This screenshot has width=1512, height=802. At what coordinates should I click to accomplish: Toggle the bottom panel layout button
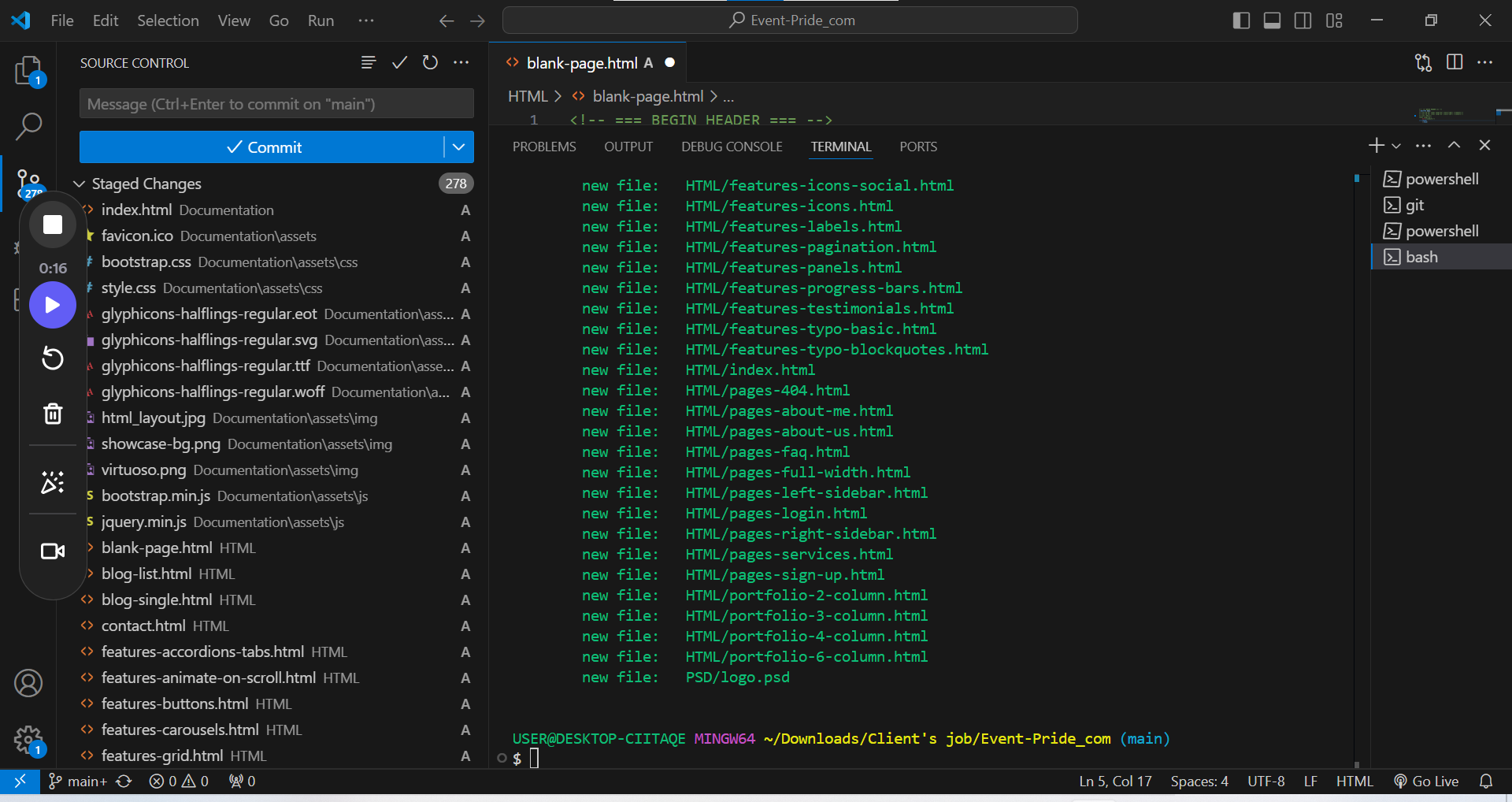[x=1272, y=20]
